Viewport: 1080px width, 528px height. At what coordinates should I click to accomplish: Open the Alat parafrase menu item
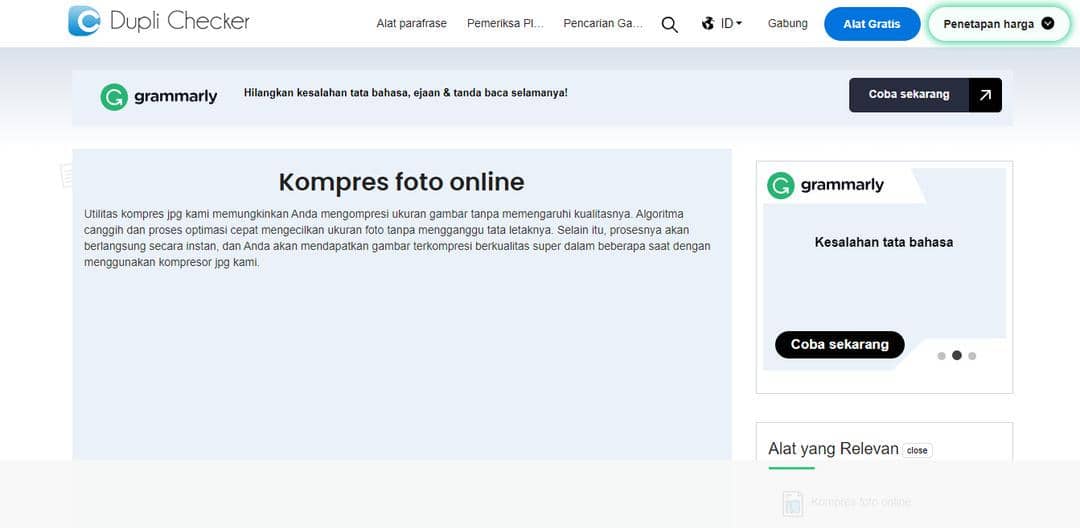click(411, 23)
